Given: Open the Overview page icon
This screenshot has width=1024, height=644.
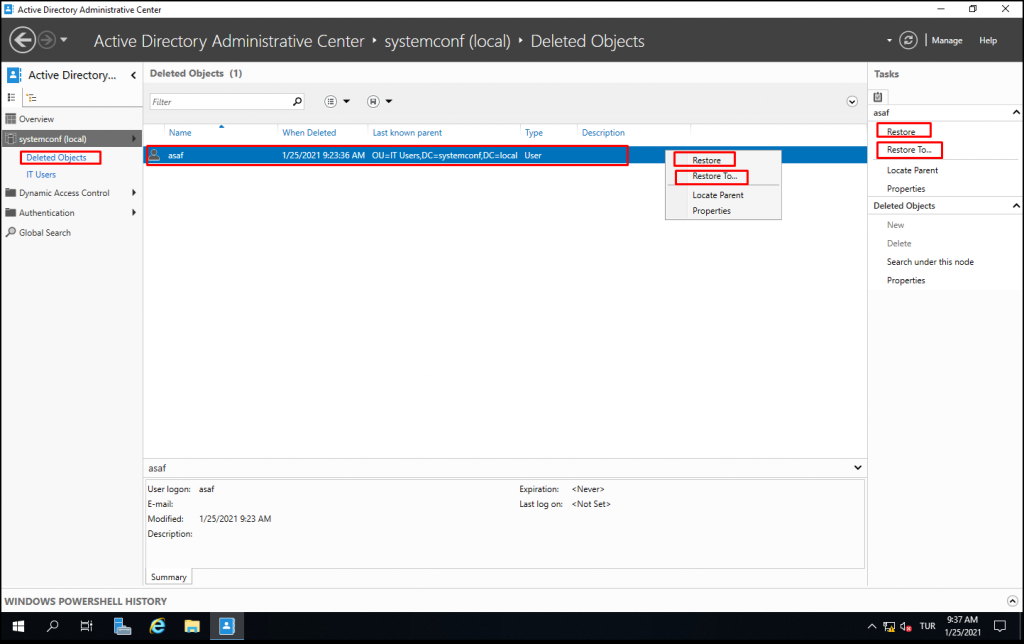Looking at the screenshot, I should (x=10, y=118).
